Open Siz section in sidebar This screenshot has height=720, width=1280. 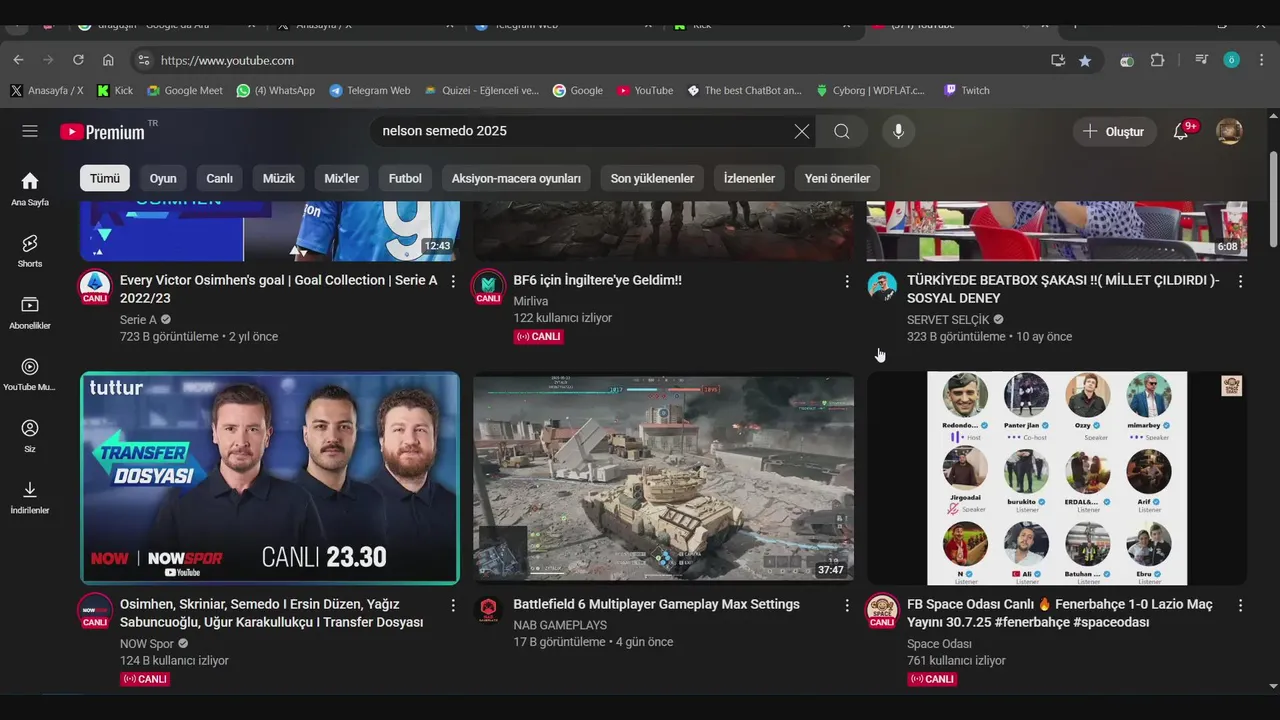click(30, 435)
